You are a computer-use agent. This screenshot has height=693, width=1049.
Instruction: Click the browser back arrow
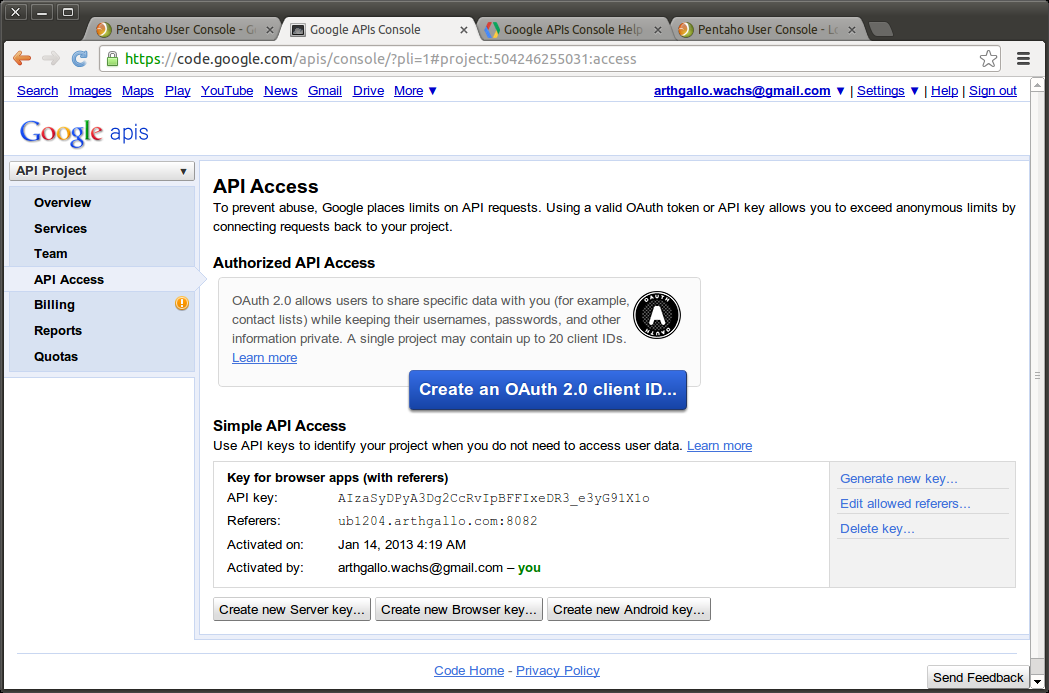[x=22, y=59]
